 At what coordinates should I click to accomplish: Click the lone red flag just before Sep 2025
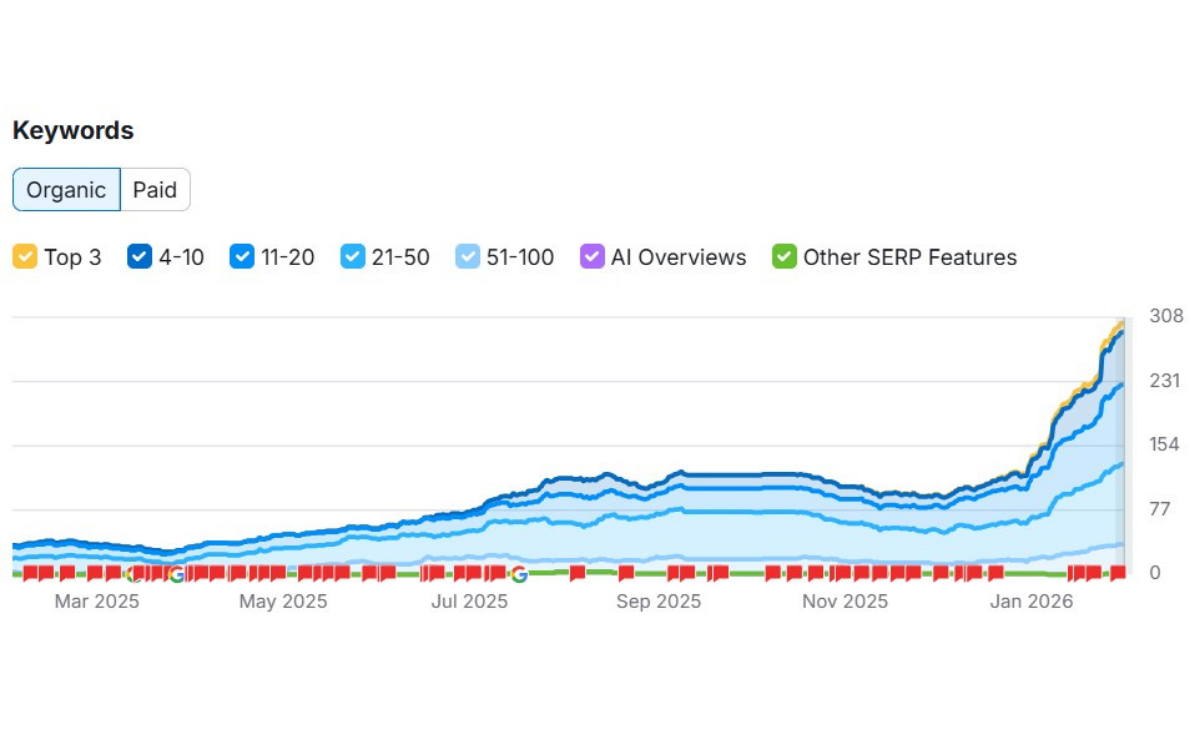(x=626, y=573)
